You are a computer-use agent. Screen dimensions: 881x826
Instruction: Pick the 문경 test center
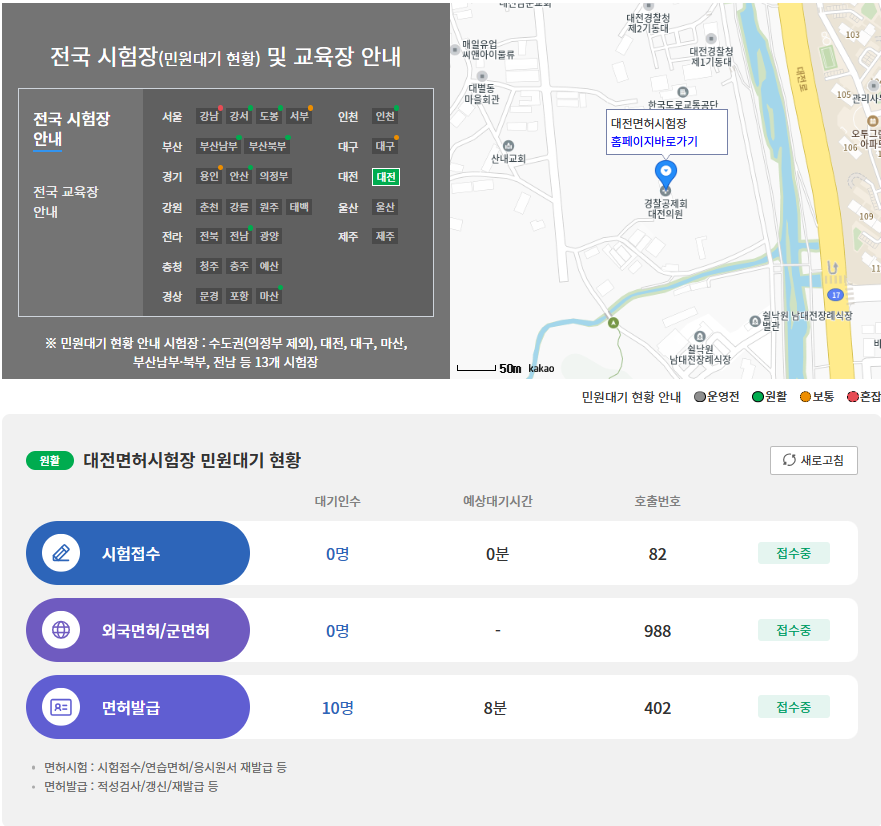(209, 296)
